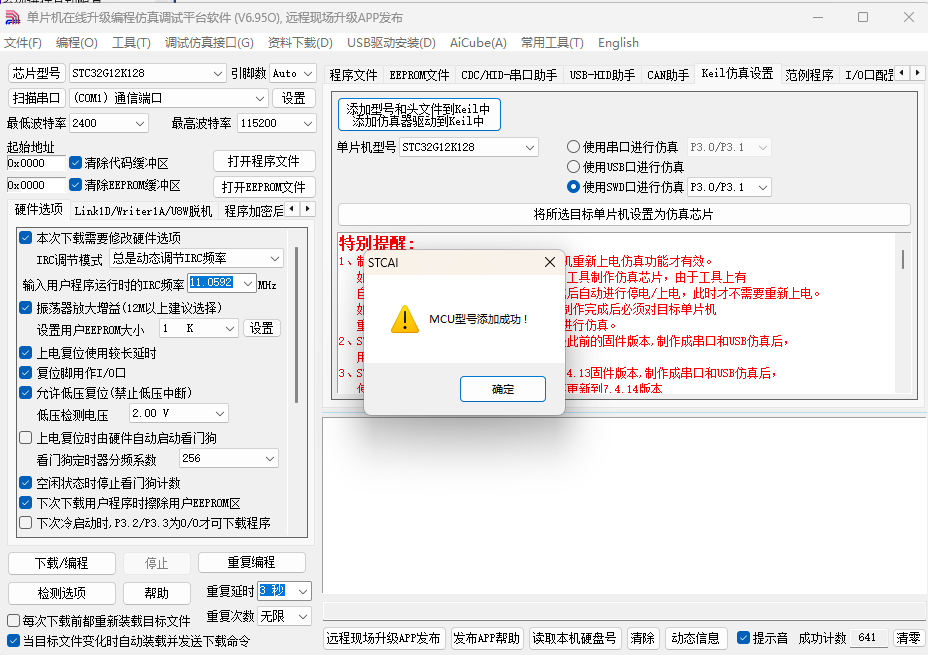Select Keil仿真设置 tab
The image size is (928, 655).
pos(737,73)
